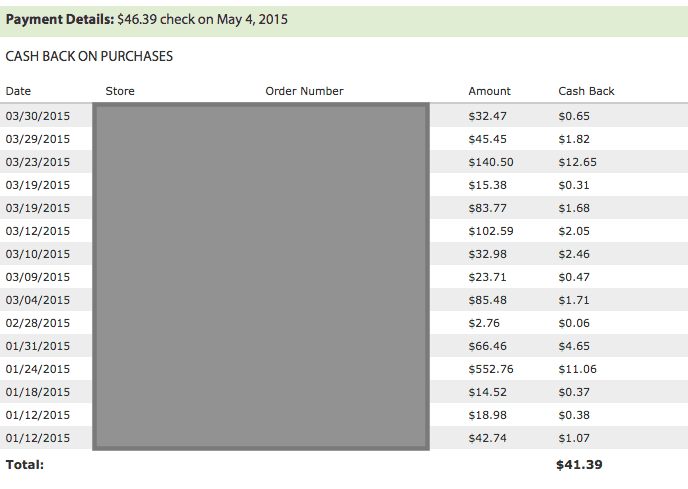Select the date 03/30/2015
This screenshot has height=489, width=688.
pyautogui.click(x=38, y=116)
